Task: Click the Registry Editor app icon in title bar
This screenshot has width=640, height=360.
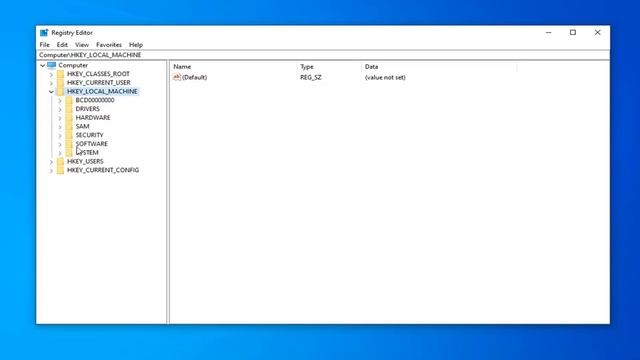Action: (44, 33)
